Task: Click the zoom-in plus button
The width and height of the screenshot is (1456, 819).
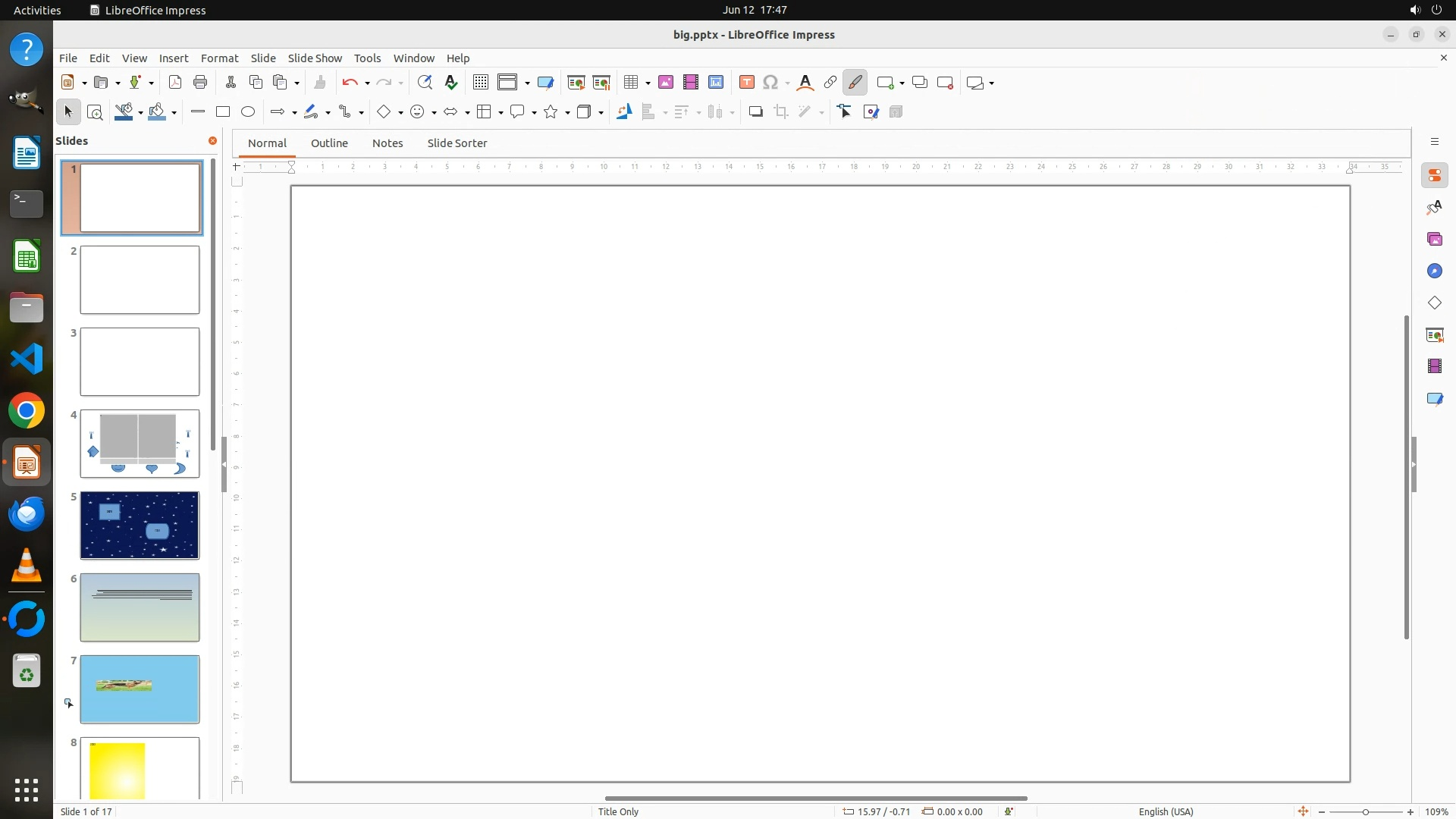Action: pyautogui.click(x=1410, y=812)
